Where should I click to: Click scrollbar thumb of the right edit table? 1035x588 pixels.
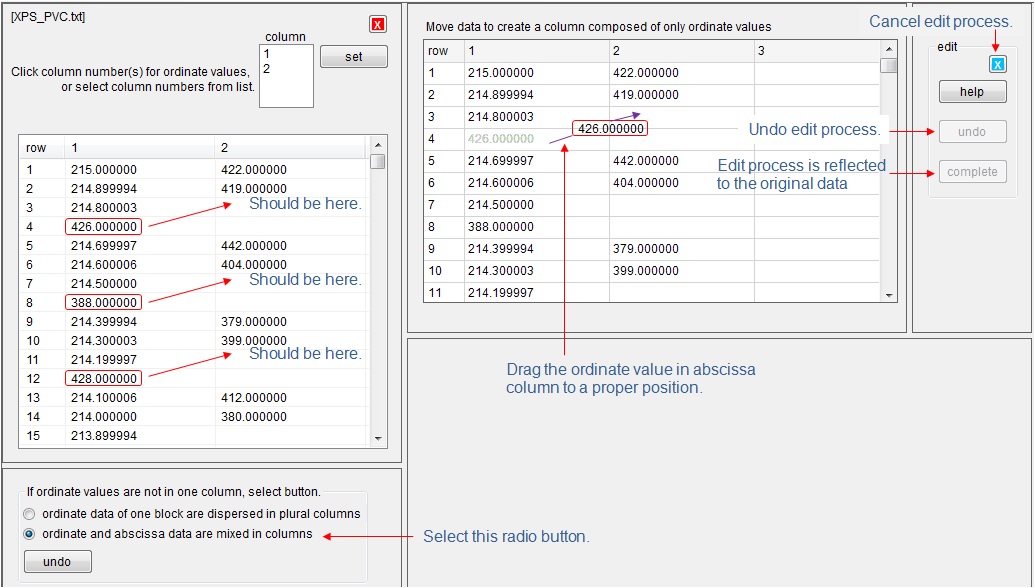pyautogui.click(x=888, y=66)
